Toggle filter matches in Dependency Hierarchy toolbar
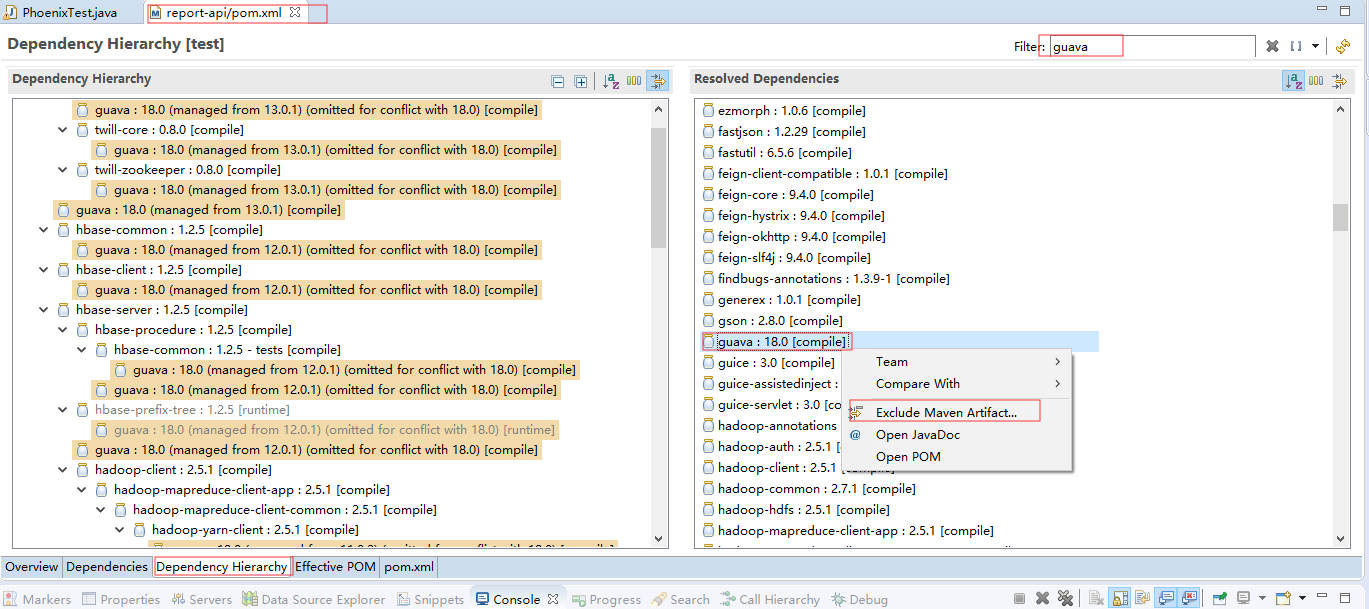This screenshot has width=1369, height=609. (657, 81)
